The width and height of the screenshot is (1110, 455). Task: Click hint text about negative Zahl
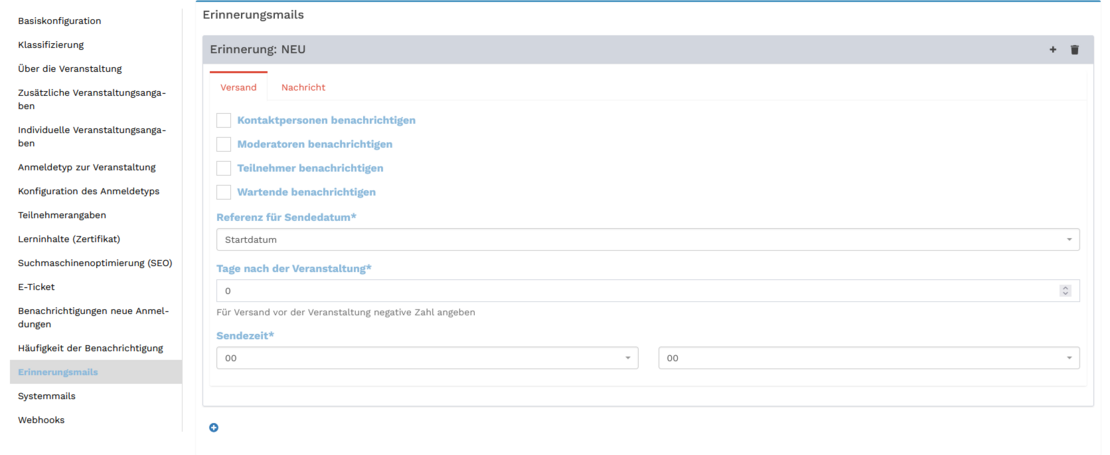[345, 312]
